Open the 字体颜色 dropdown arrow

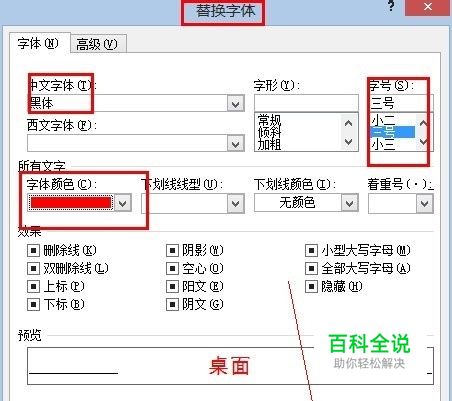coord(122,203)
